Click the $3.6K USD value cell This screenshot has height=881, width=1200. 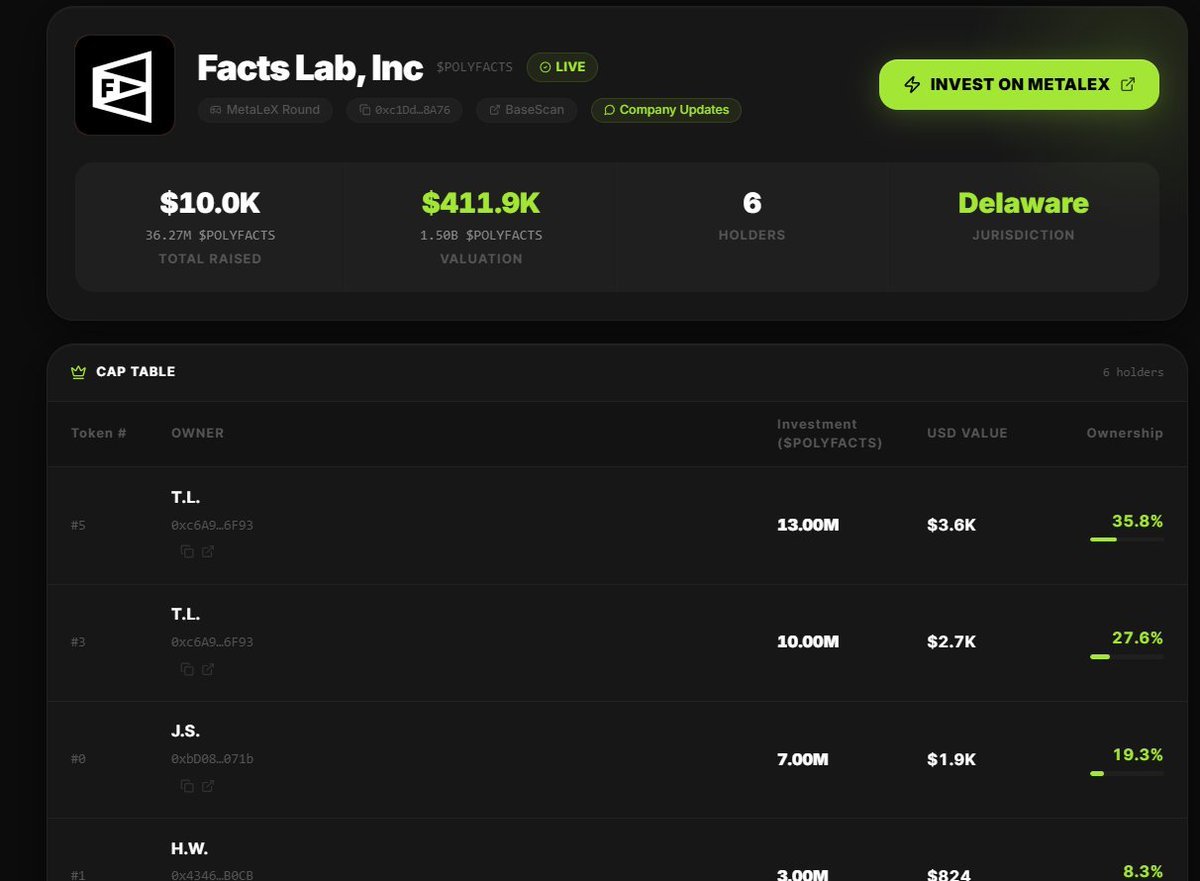coord(951,525)
